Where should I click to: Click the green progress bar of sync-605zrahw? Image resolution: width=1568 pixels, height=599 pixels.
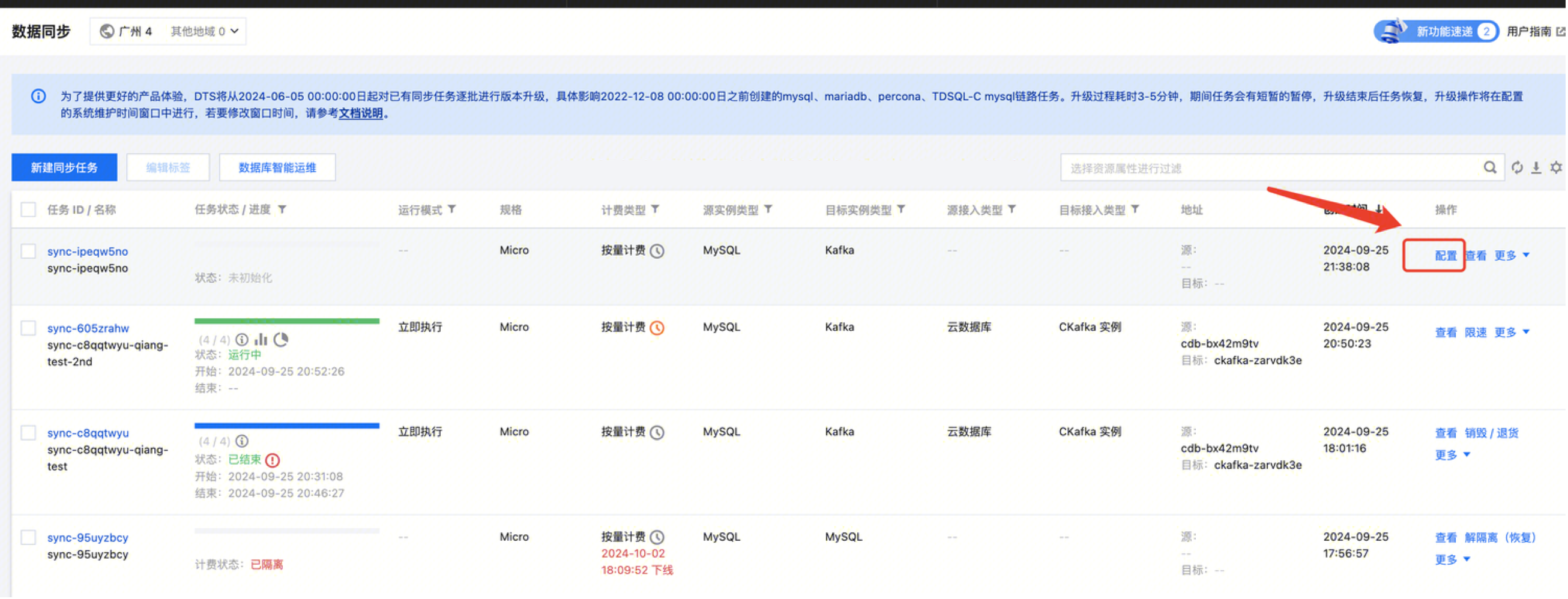pyautogui.click(x=287, y=321)
